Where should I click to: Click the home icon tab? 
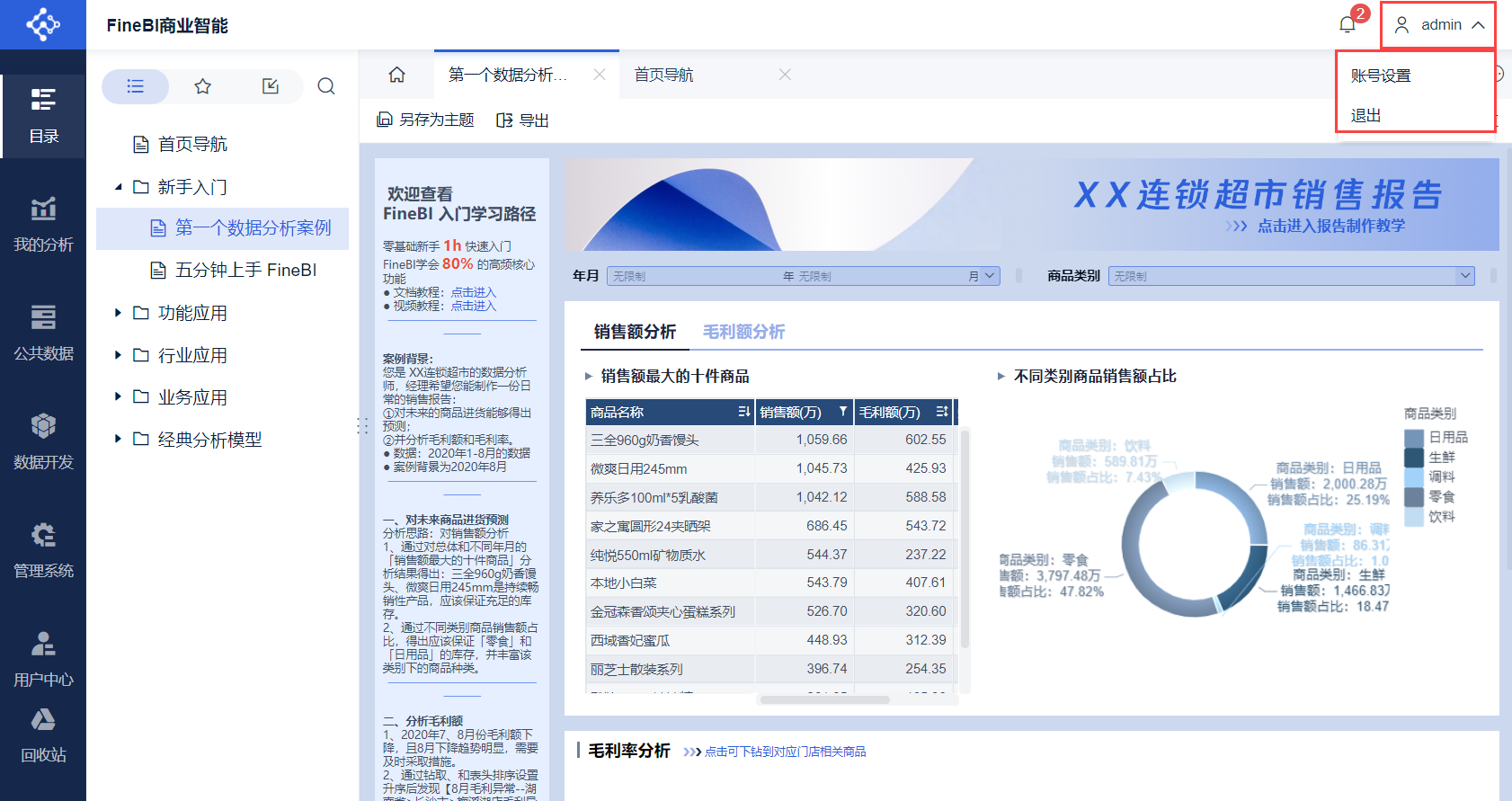tap(396, 75)
